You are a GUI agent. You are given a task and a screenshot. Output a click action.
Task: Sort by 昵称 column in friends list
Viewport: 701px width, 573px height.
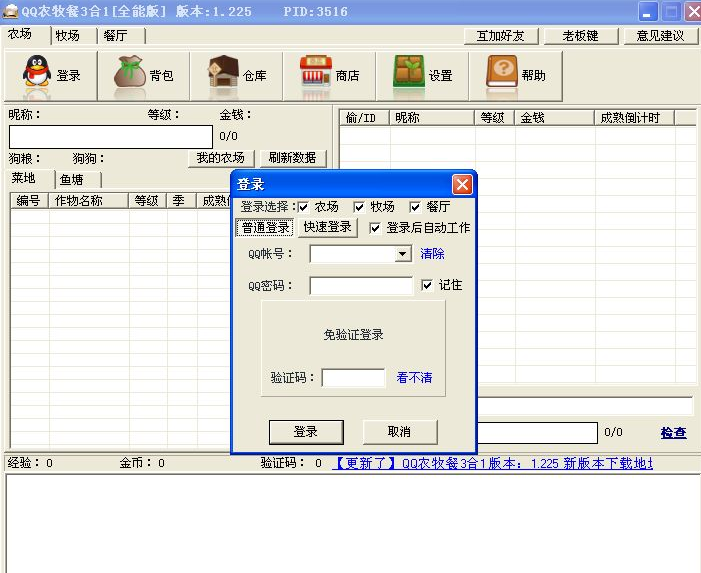pos(432,118)
